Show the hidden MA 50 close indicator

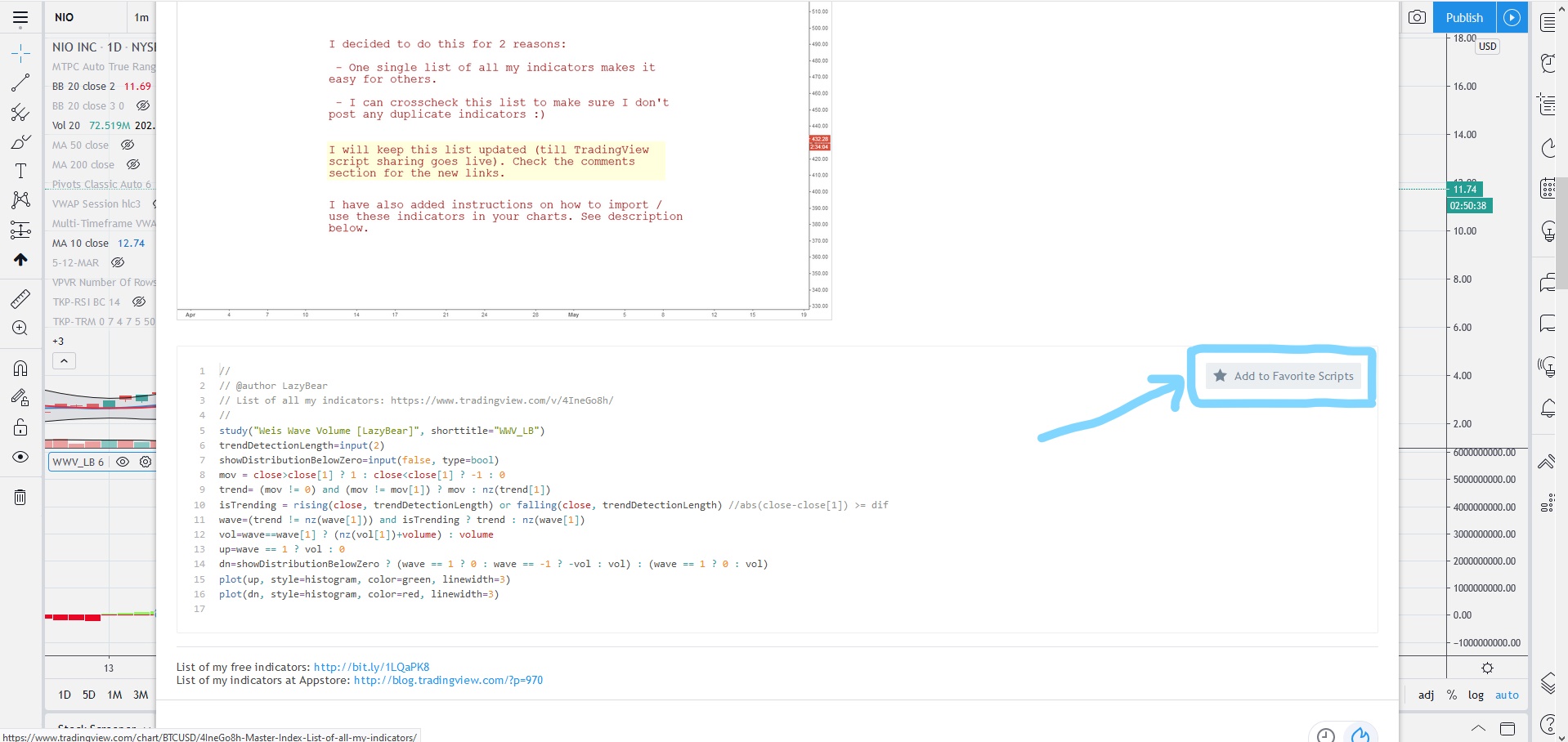128,145
